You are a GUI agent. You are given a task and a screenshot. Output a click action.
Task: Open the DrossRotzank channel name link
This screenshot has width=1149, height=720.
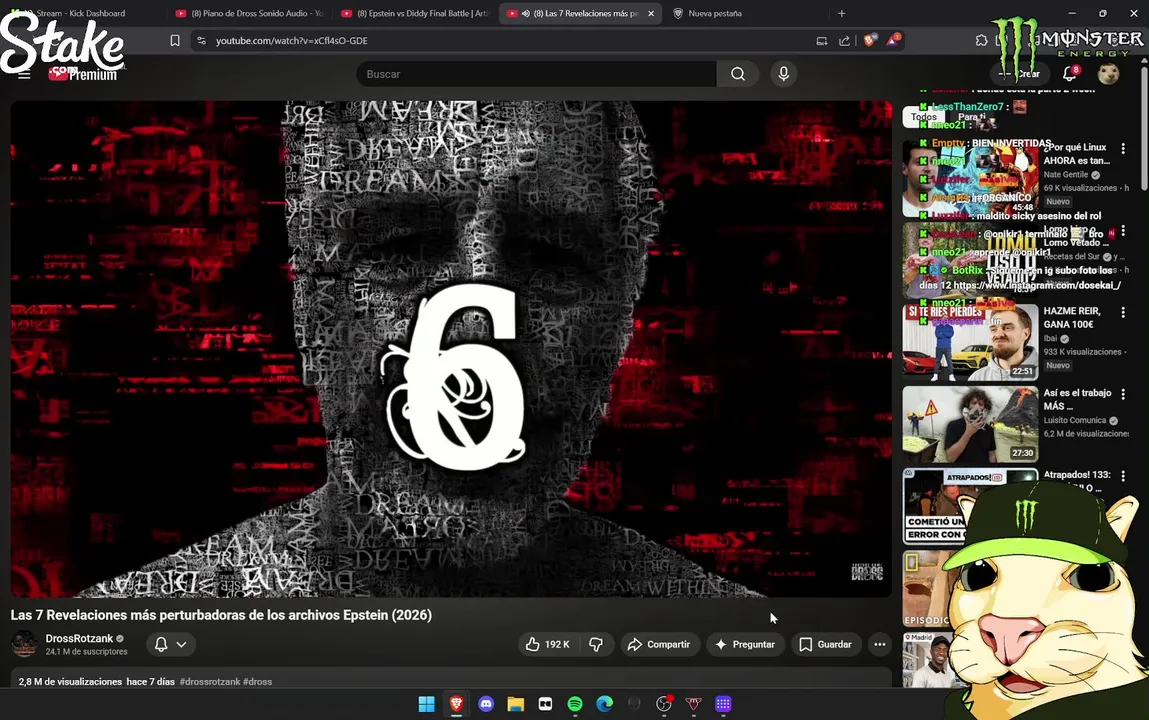[x=79, y=639]
